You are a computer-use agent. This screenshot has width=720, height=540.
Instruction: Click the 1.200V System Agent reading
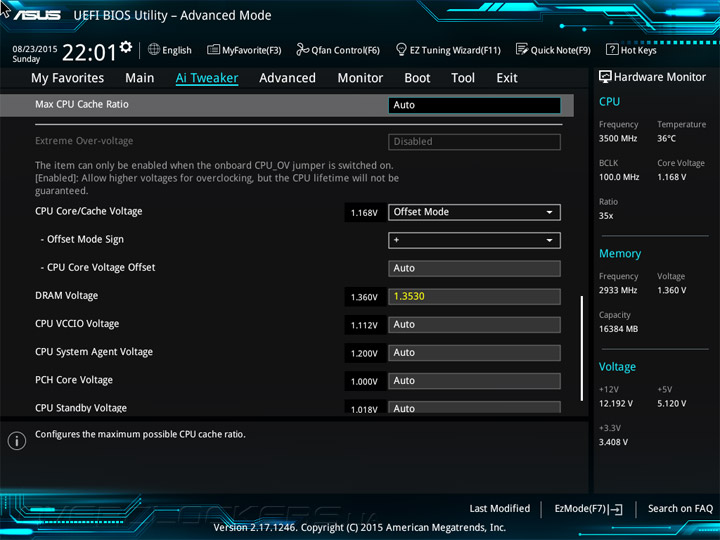(x=364, y=353)
